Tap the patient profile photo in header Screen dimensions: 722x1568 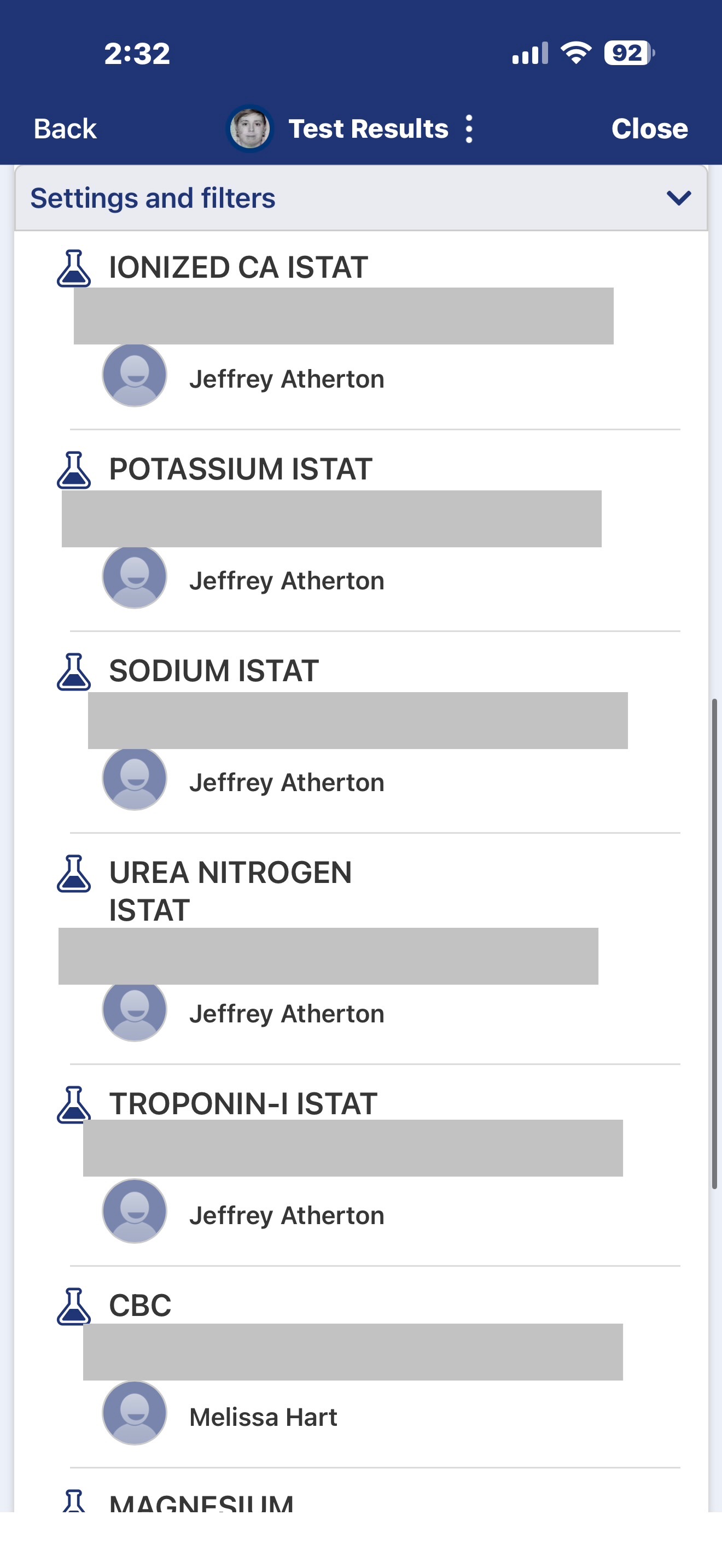click(249, 129)
